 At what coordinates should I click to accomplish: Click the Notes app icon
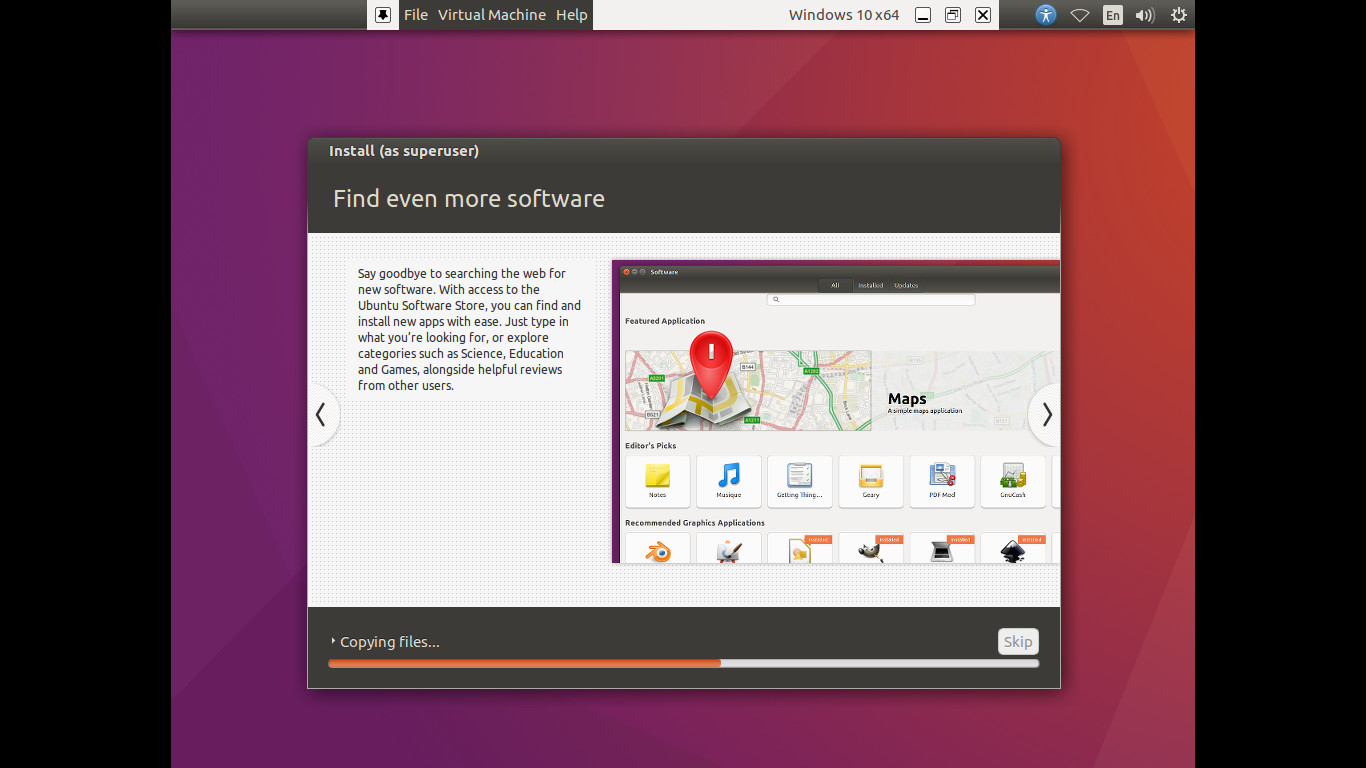click(657, 480)
